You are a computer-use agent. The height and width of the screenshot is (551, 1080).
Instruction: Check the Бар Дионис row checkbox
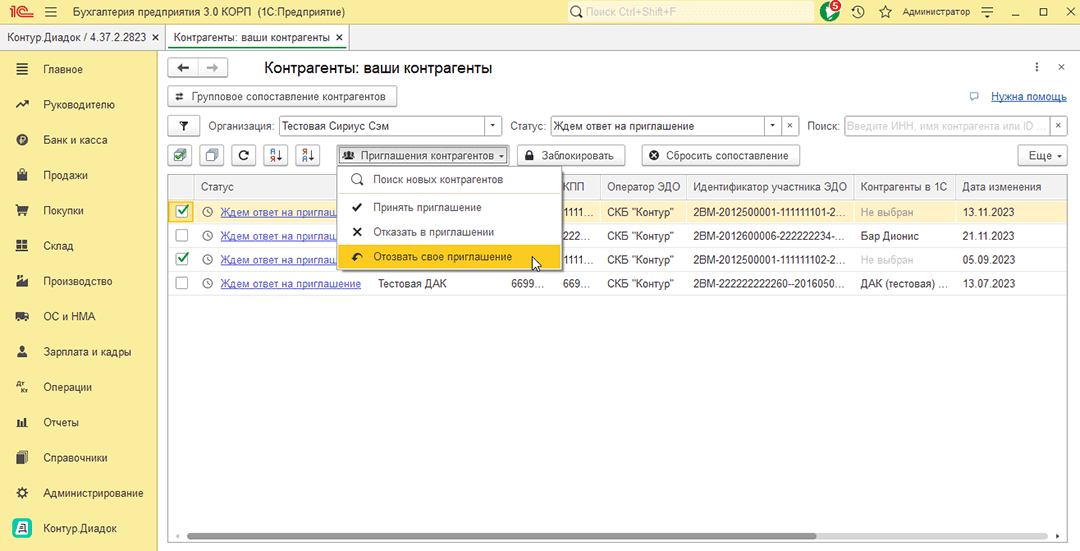[182, 236]
